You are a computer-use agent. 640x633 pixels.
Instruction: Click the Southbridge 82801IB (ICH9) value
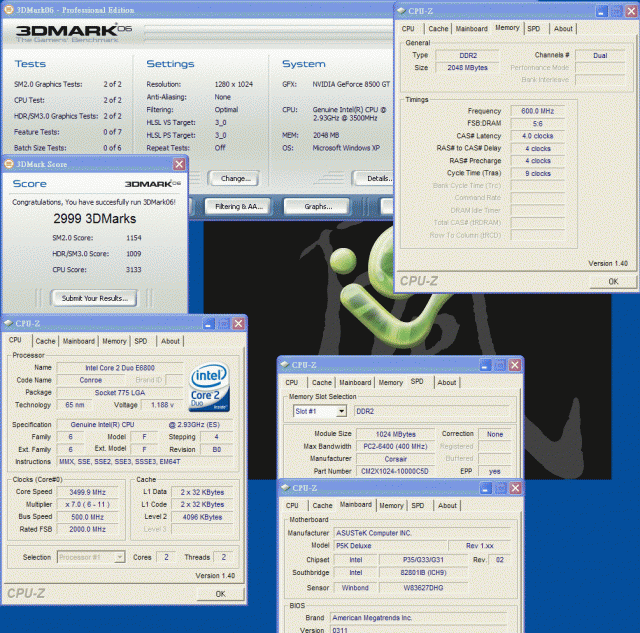pos(423,573)
